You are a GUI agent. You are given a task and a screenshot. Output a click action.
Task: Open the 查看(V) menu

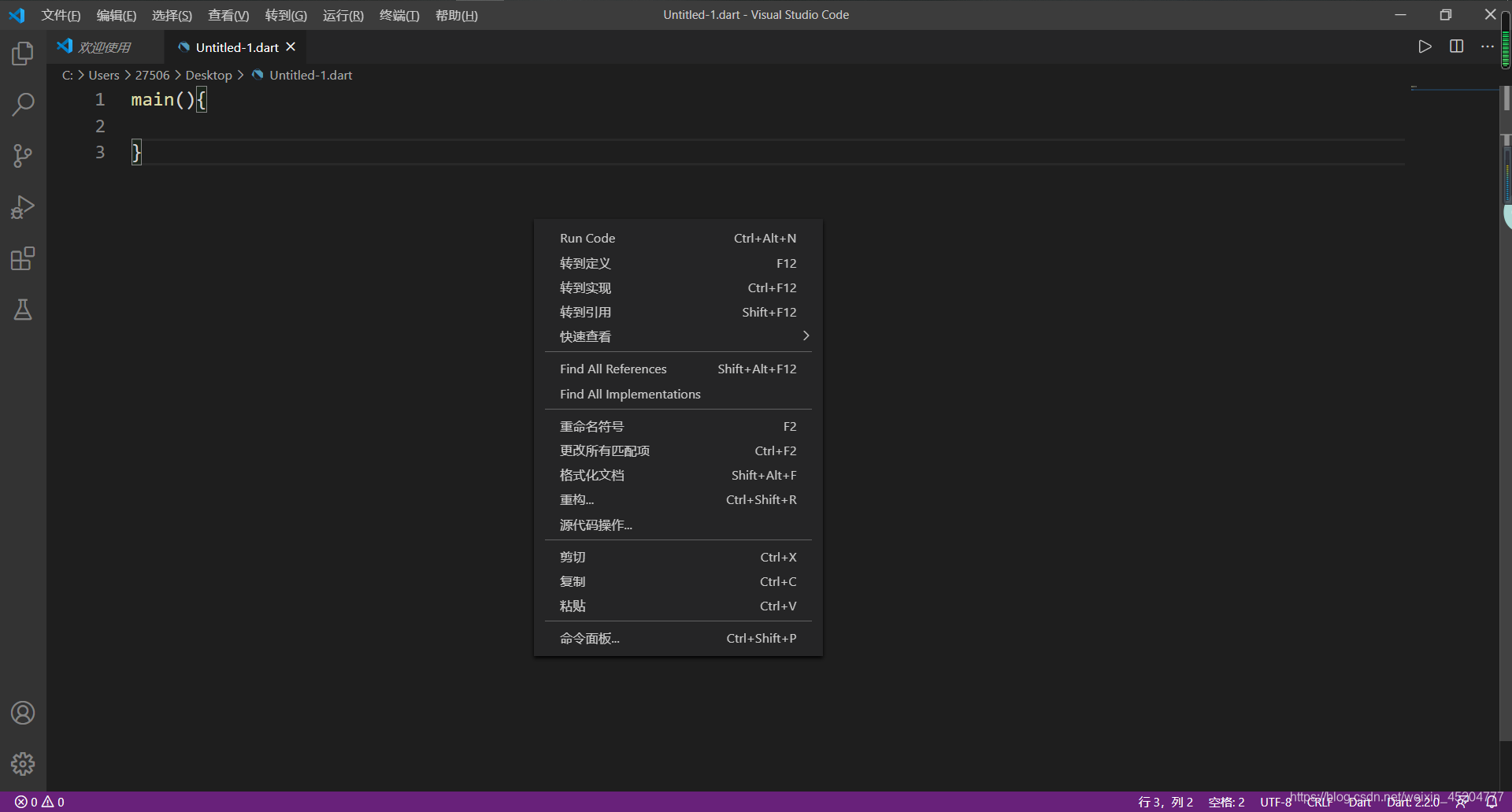point(228,15)
